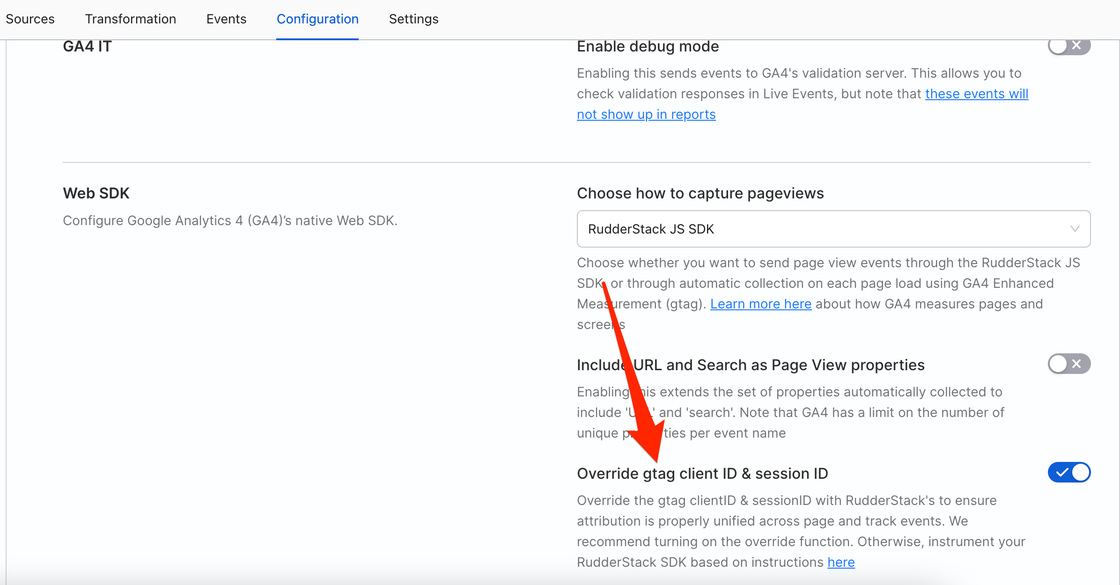Screen dimensions: 1120x585
Task: Click the 'Enable debug mode' label
Action: pyautogui.click(x=648, y=46)
